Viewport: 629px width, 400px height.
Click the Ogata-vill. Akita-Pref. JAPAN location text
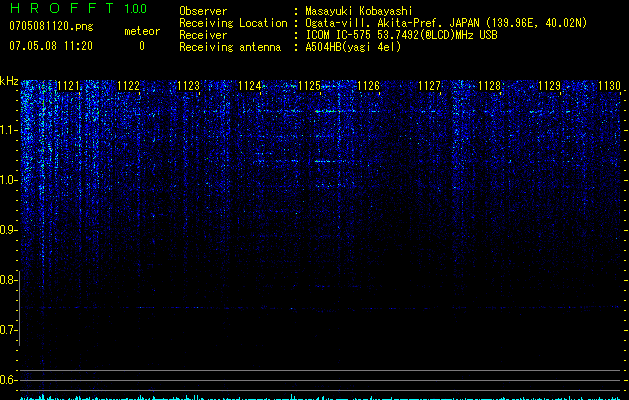pyautogui.click(x=446, y=23)
